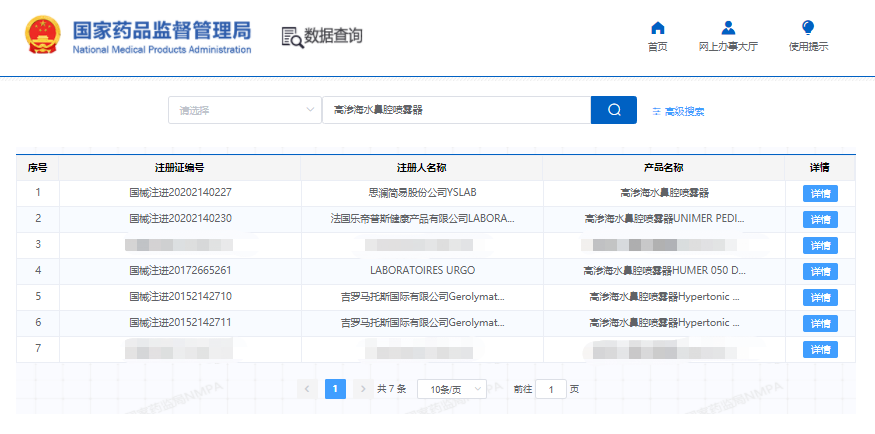
Task: Click the 共 7 条 total count text
Action: [x=391, y=389]
